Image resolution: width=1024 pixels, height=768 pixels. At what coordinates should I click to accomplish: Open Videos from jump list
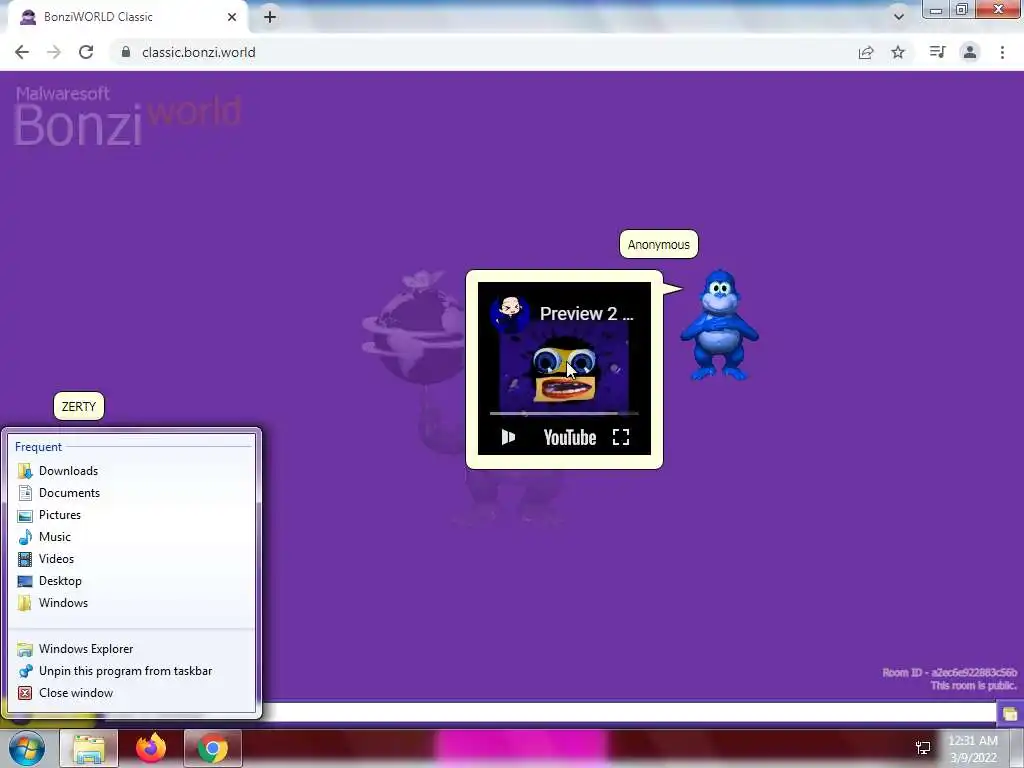coord(133,559)
